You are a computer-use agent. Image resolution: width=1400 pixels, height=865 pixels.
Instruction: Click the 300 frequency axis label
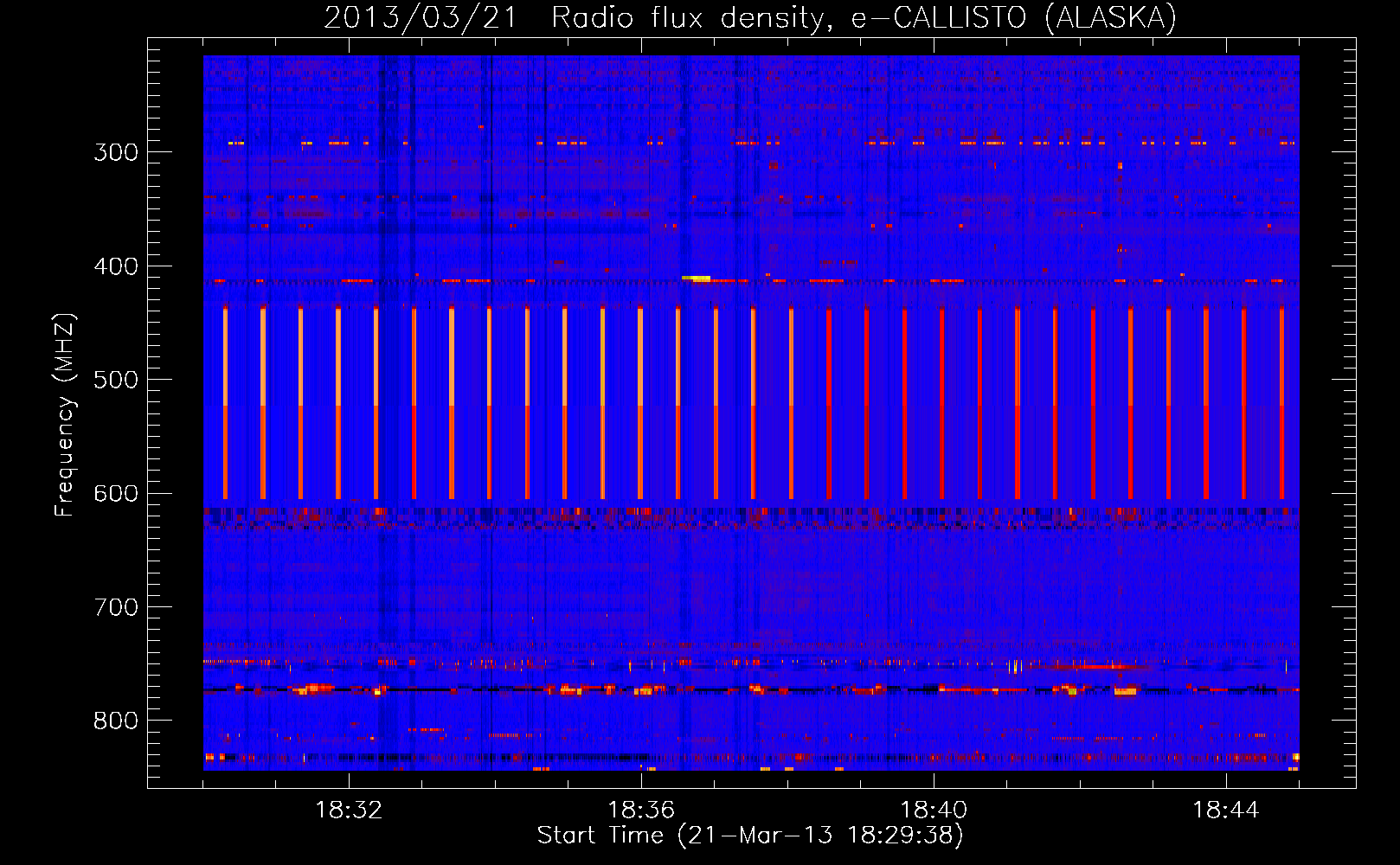(x=116, y=152)
